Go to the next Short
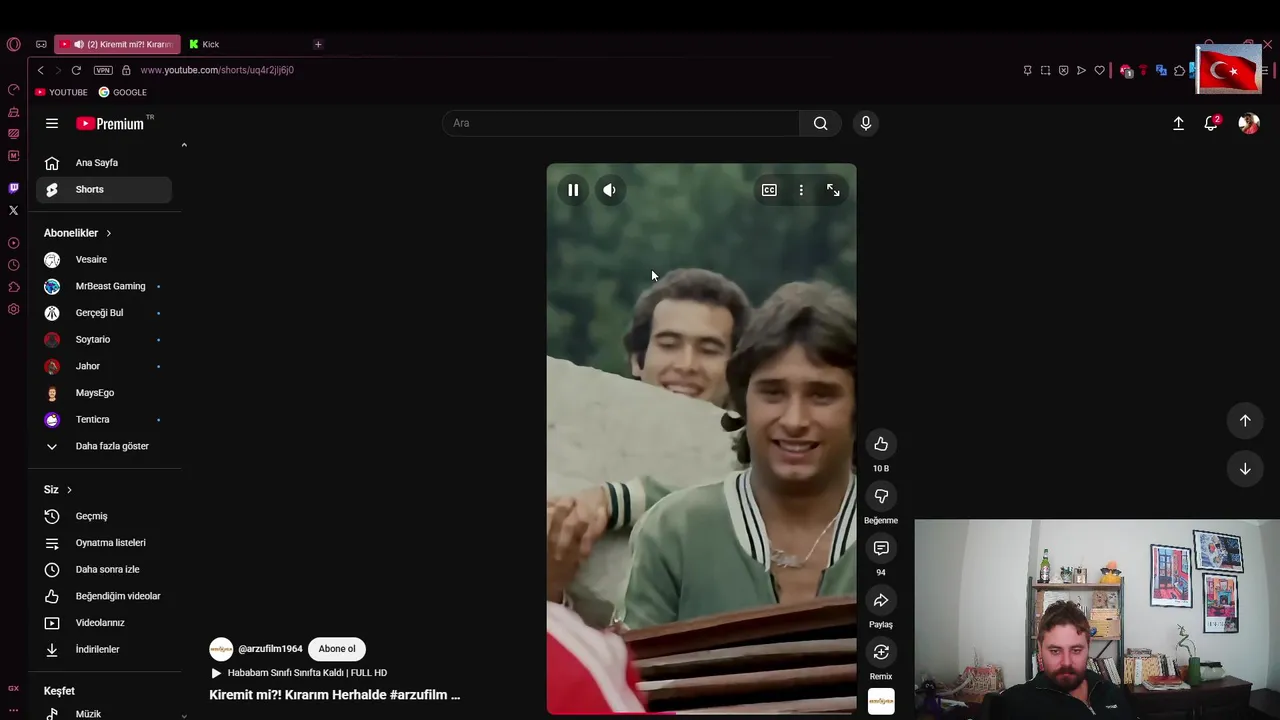Image resolution: width=1280 pixels, height=720 pixels. pyautogui.click(x=1245, y=469)
